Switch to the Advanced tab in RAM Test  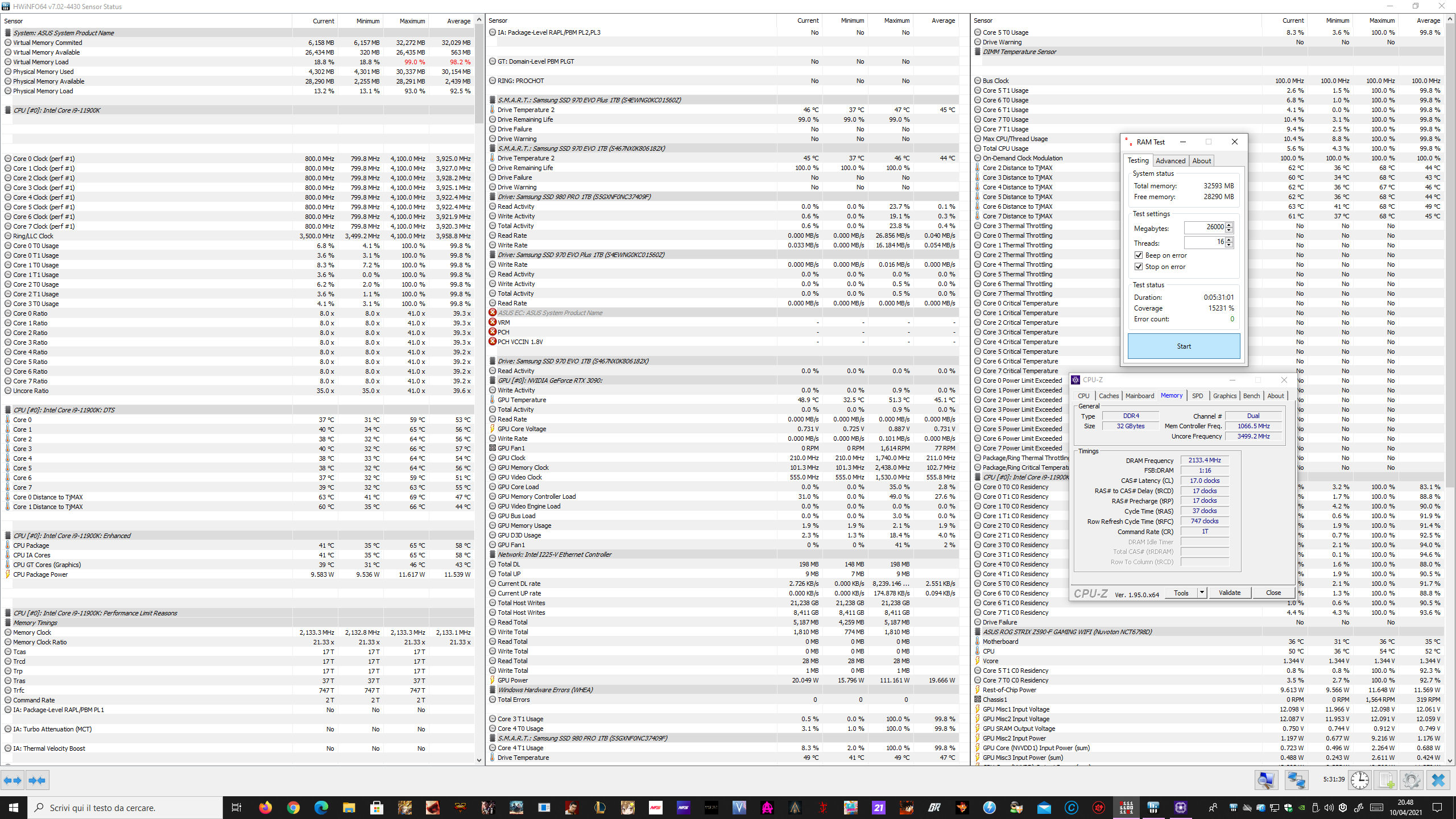pyautogui.click(x=1170, y=161)
